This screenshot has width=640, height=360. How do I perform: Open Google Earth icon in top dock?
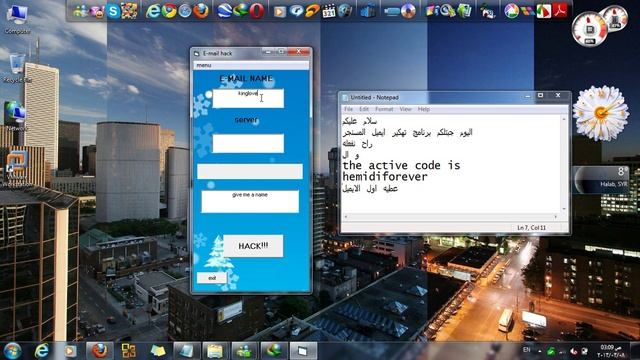[x=224, y=11]
